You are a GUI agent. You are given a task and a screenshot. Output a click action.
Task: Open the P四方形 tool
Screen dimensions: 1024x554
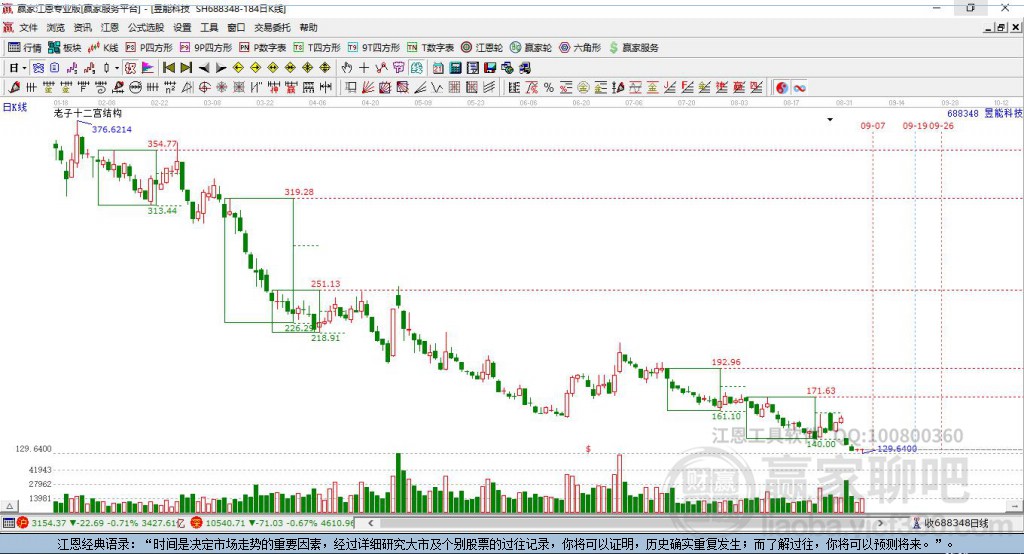pyautogui.click(x=149, y=48)
